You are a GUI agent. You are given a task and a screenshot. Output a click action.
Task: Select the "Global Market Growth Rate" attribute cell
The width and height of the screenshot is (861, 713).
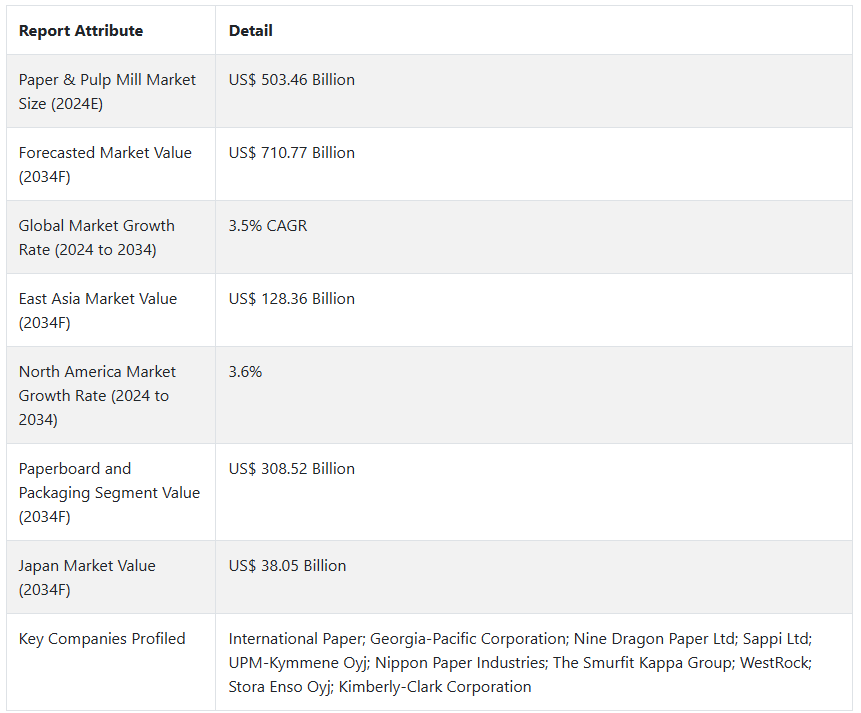97,237
